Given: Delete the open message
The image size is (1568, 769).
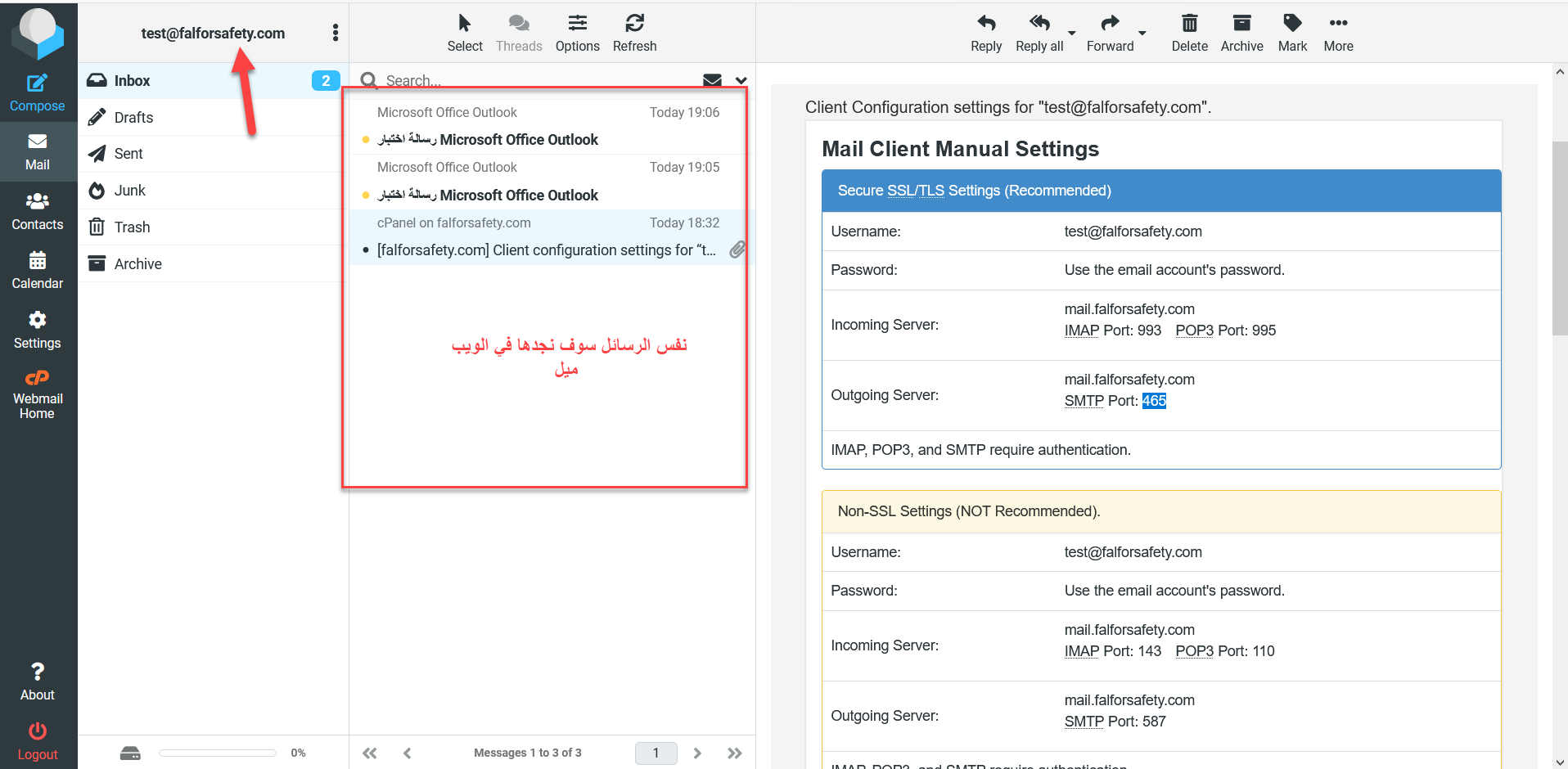Looking at the screenshot, I should tap(1189, 33).
